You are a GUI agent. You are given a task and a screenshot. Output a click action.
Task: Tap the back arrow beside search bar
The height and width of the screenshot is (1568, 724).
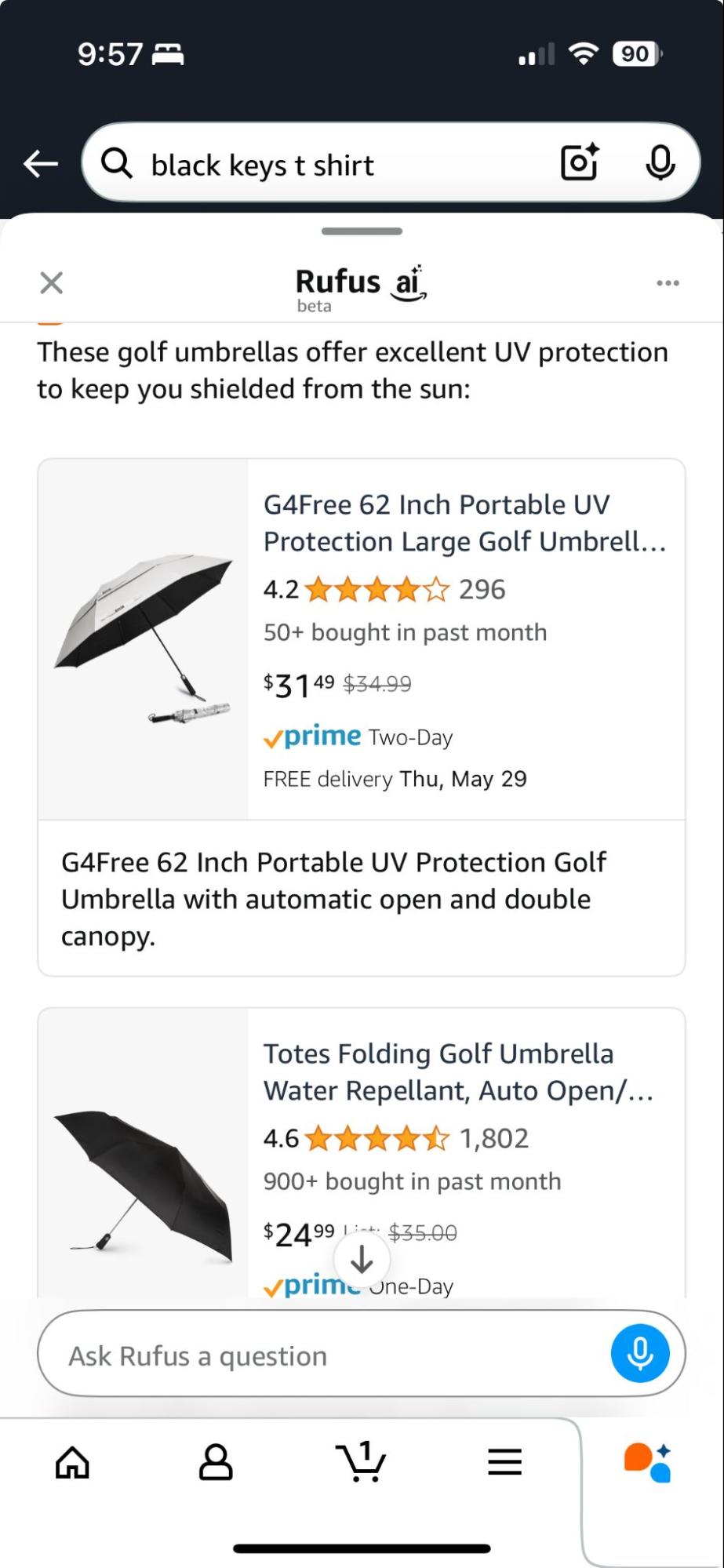(41, 164)
